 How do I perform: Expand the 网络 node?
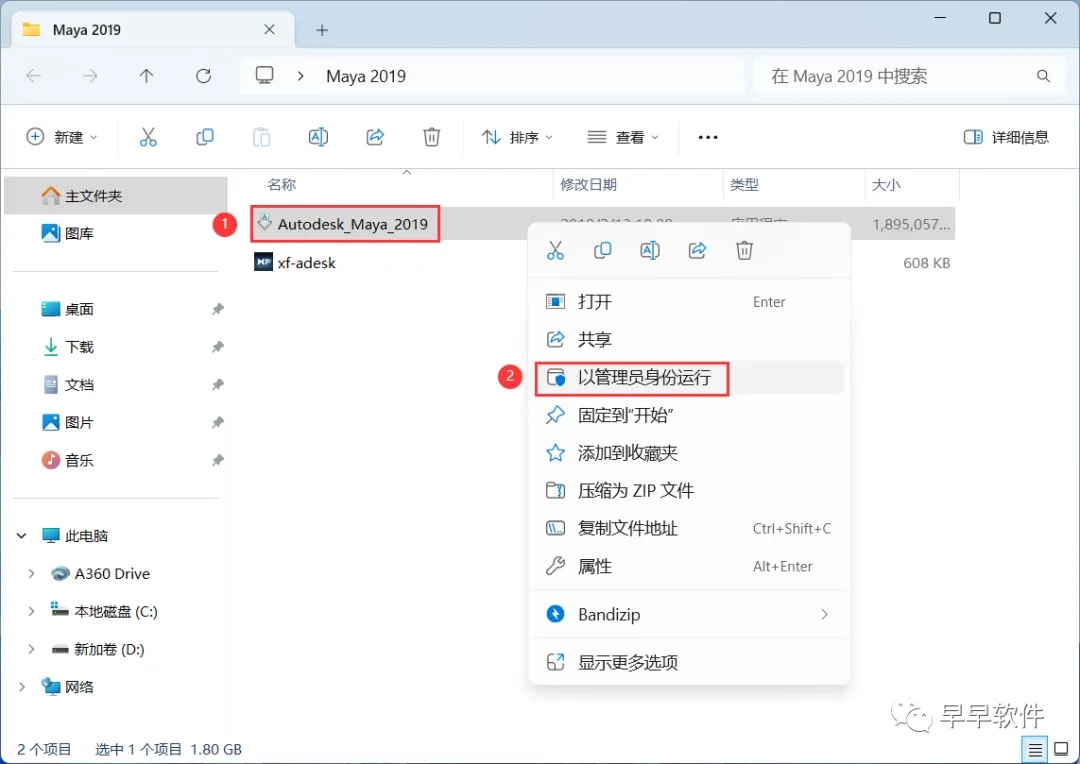pos(21,687)
